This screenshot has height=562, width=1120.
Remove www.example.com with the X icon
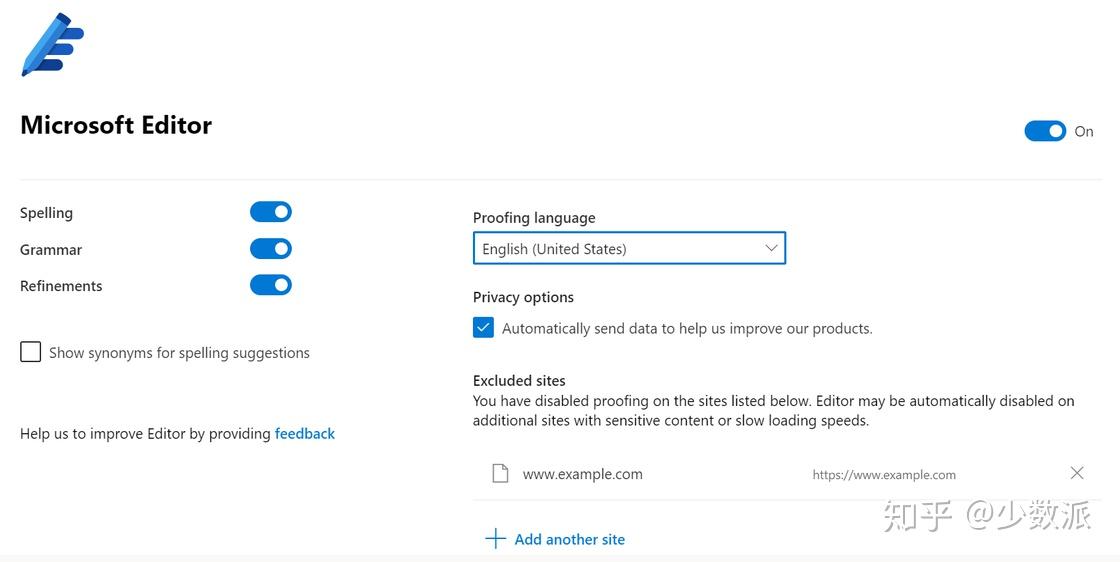[x=1077, y=473]
